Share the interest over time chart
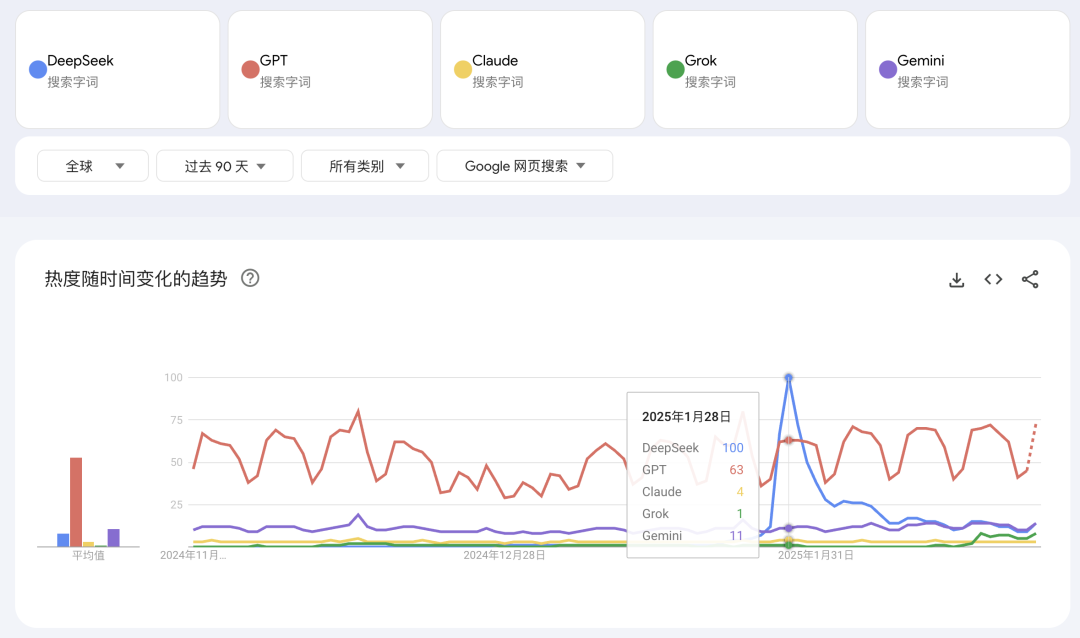This screenshot has width=1080, height=638. click(x=1030, y=279)
